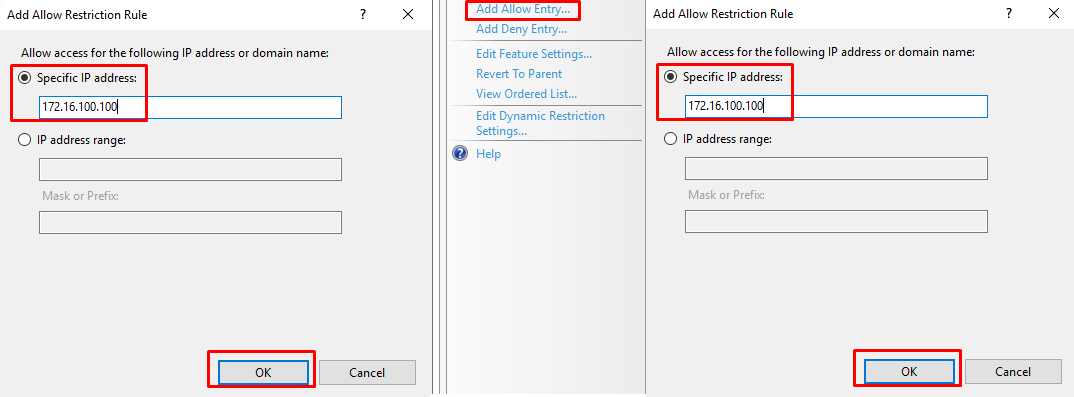1074x397 pixels.
Task: Click the right dialog's ? help button
Action: (x=1009, y=14)
